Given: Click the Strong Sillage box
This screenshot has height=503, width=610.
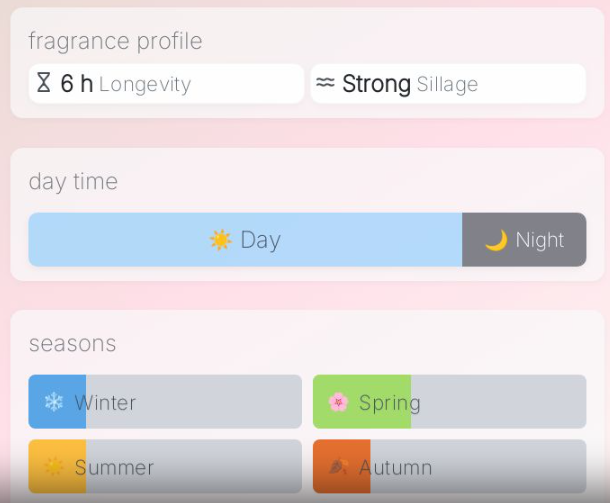Looking at the screenshot, I should 448,84.
